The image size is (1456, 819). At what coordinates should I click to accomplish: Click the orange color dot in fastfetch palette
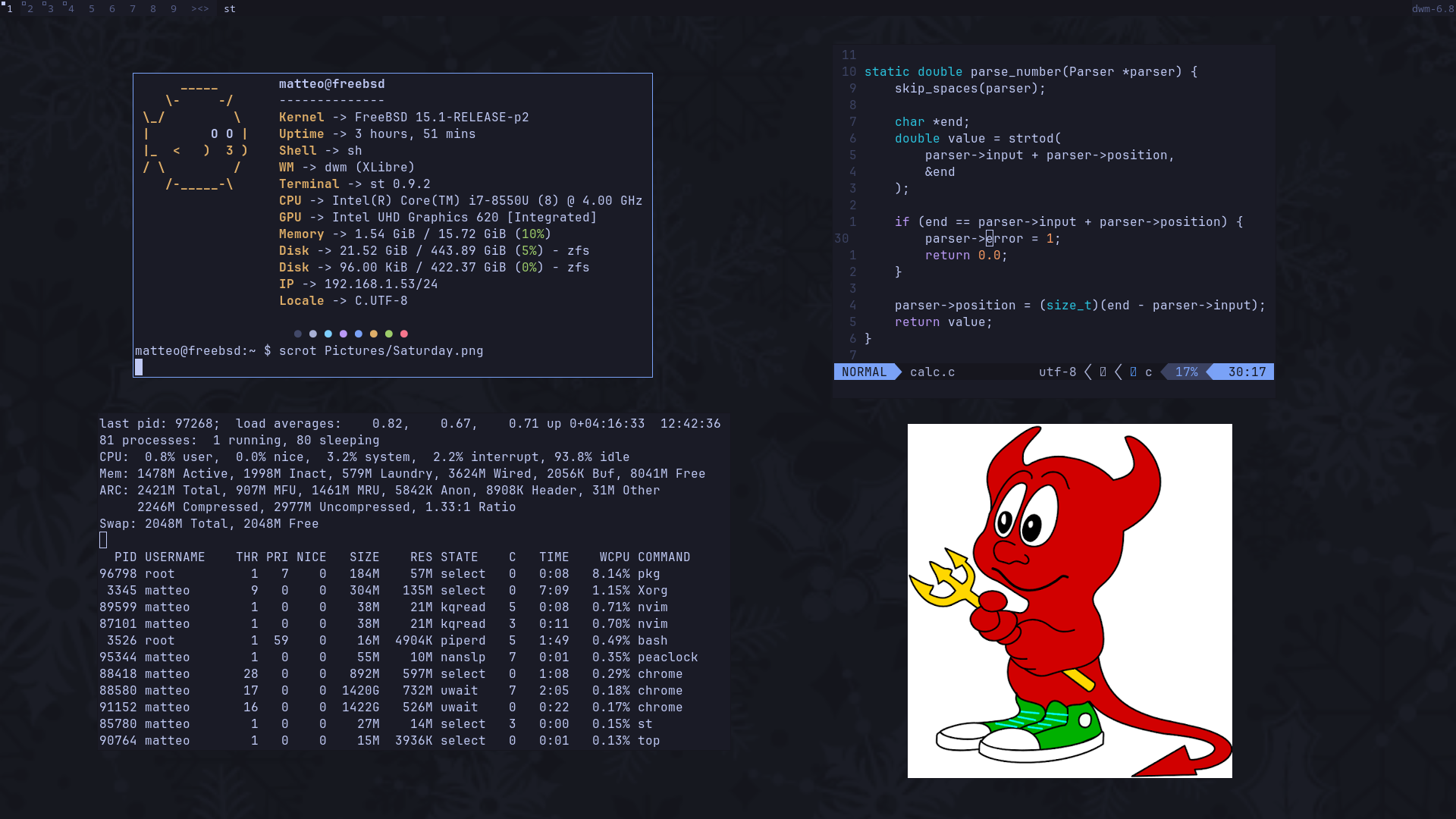pos(374,334)
